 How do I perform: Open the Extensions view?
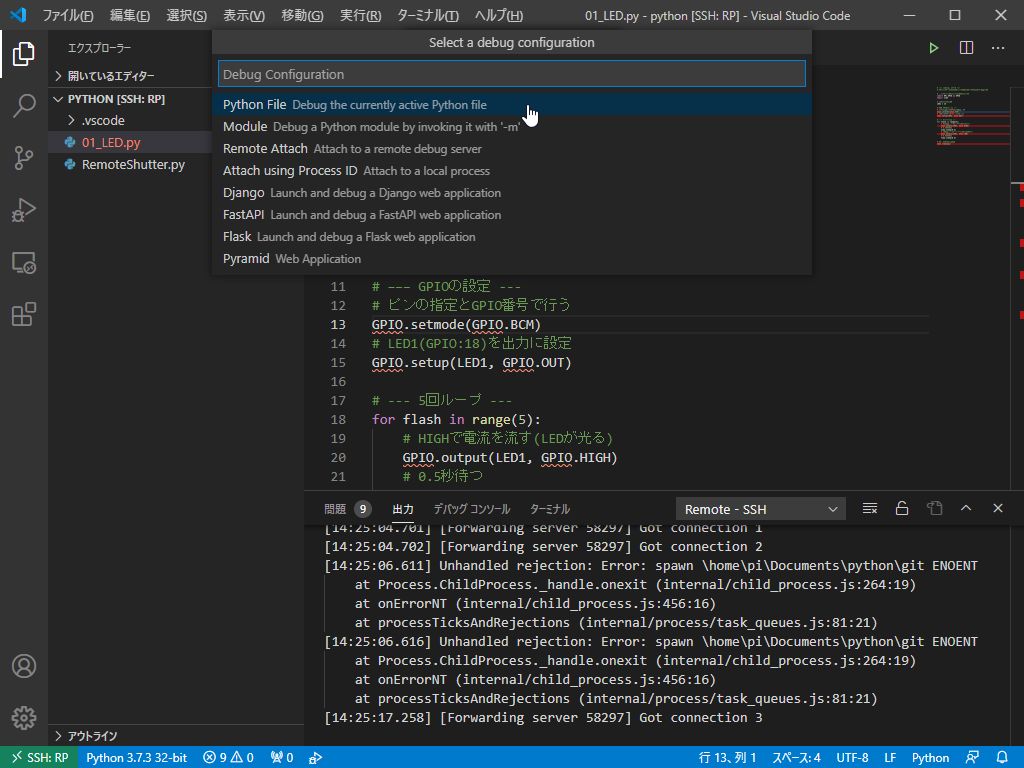(x=24, y=314)
